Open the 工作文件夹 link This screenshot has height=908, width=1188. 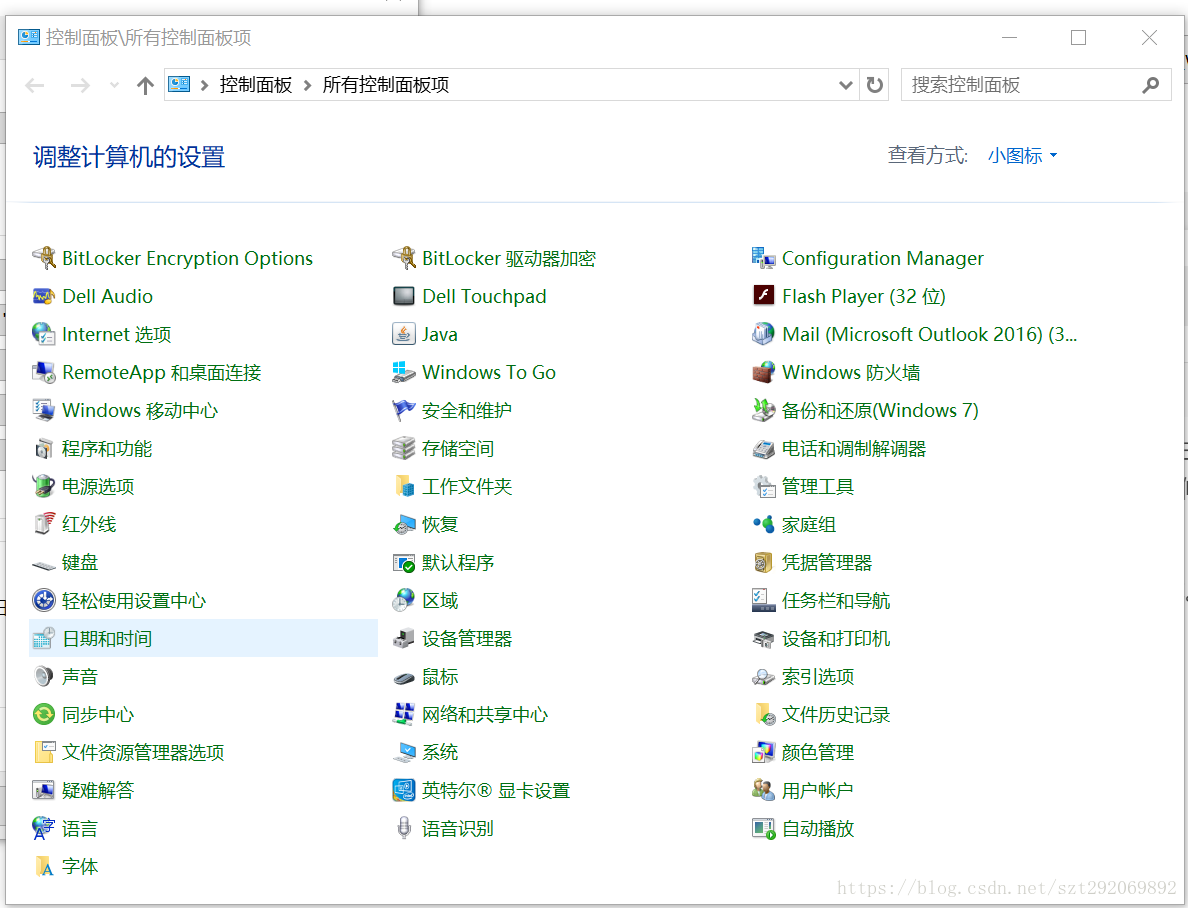point(467,487)
